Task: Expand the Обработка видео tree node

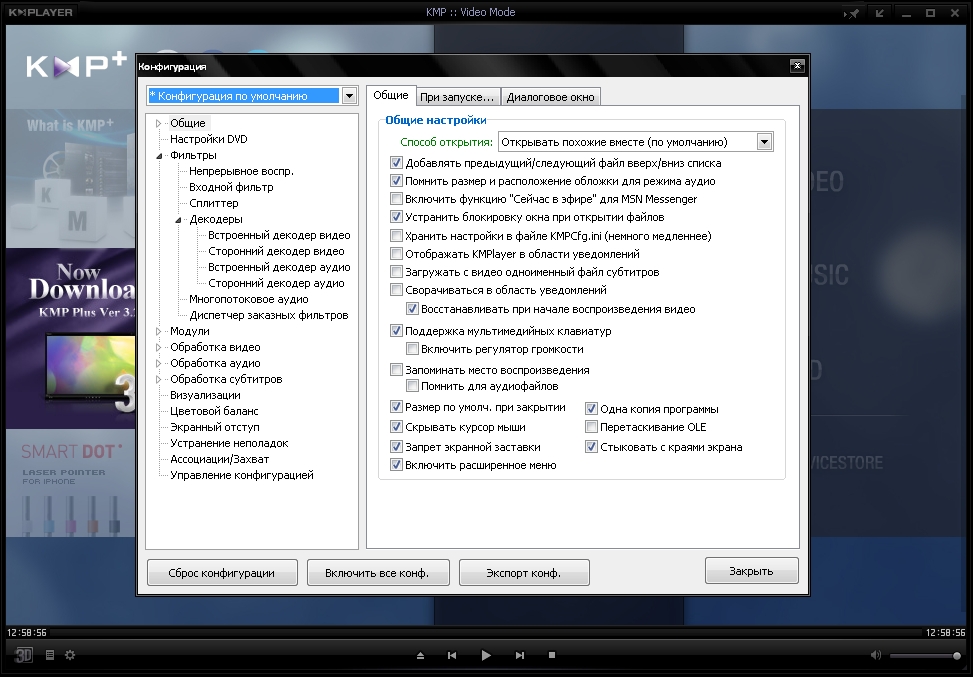Action: (158, 347)
